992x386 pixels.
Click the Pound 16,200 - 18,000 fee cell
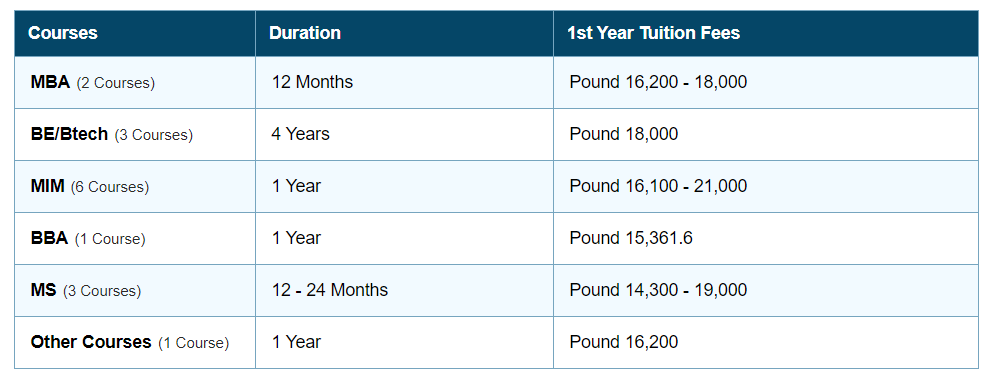[659, 82]
